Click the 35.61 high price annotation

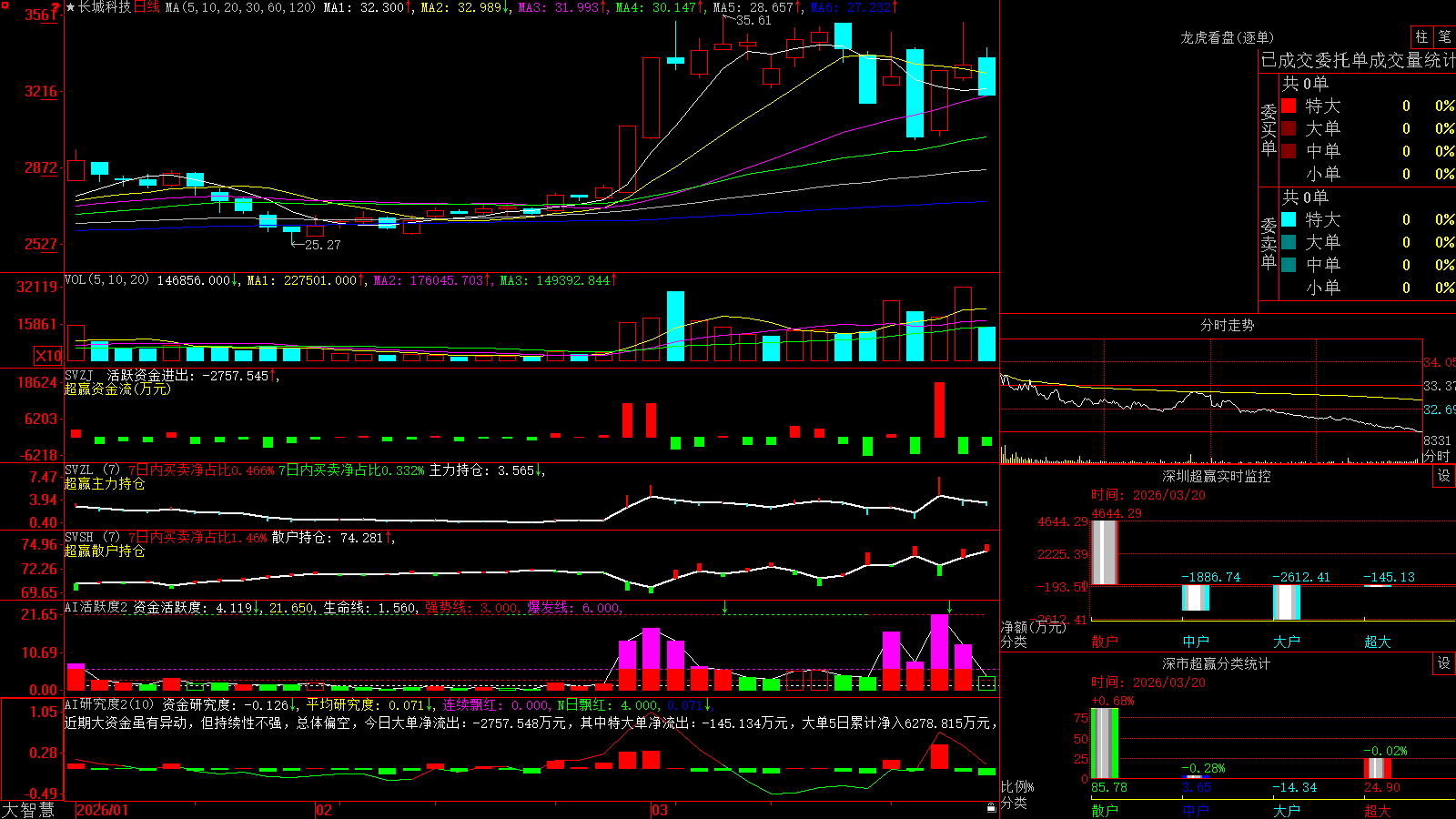click(753, 20)
